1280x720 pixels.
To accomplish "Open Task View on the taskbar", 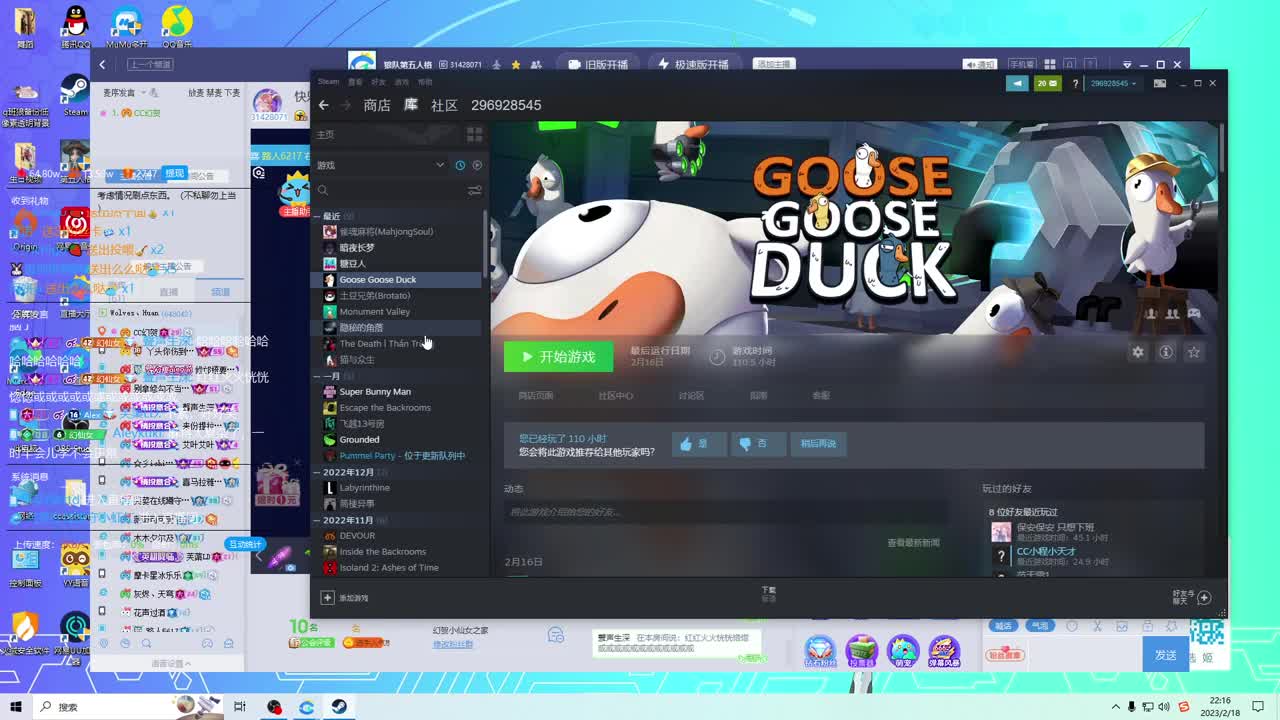I will coord(240,707).
